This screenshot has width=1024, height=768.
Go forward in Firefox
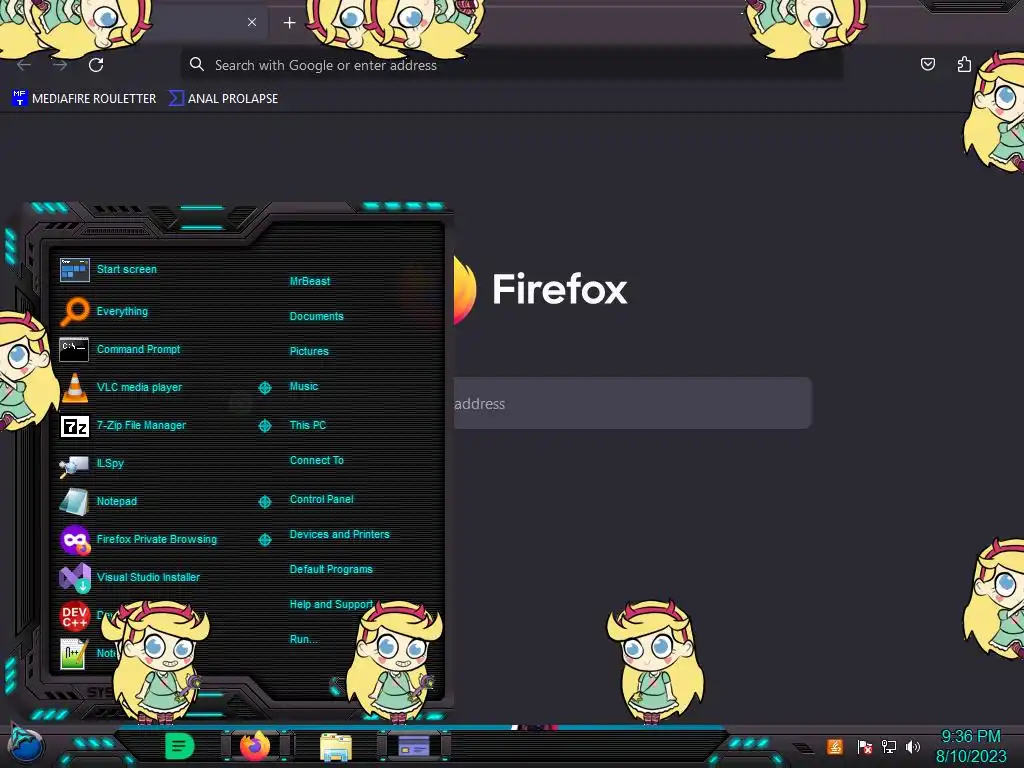point(60,65)
